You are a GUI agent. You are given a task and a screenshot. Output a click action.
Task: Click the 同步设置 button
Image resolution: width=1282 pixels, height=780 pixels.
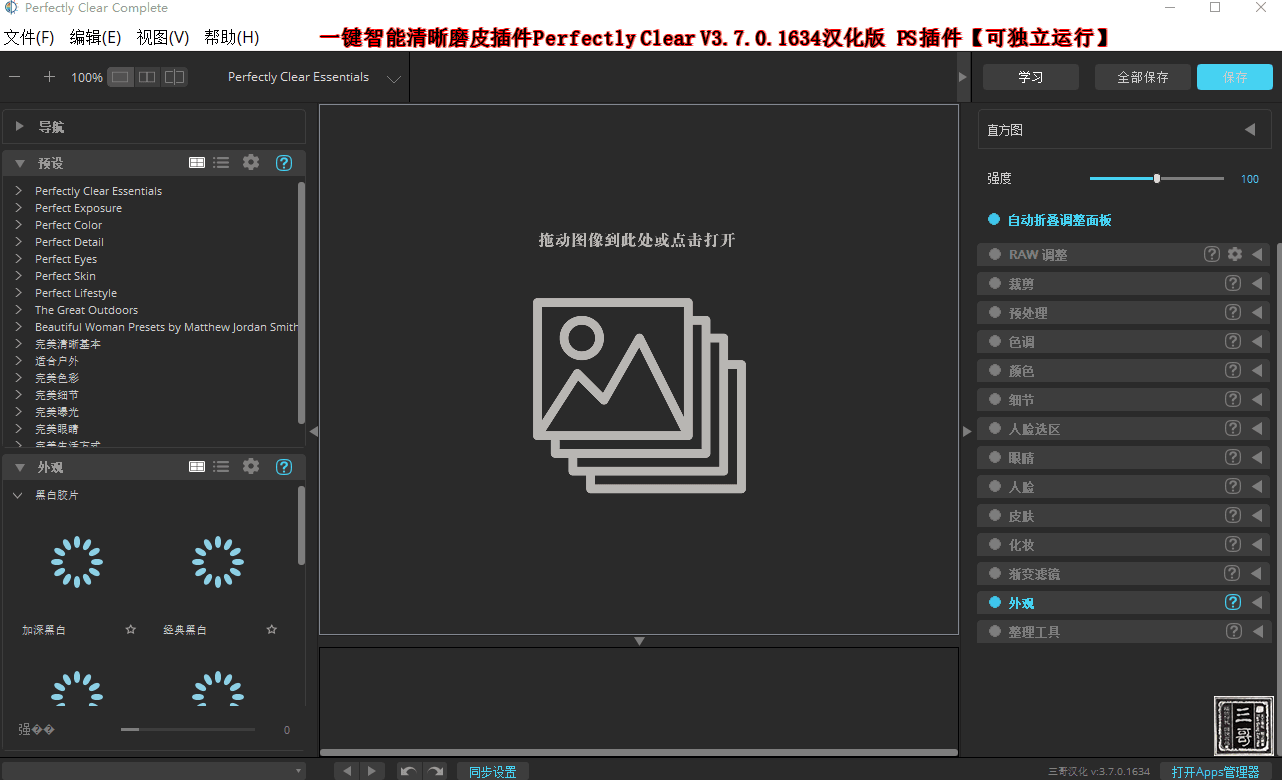(x=493, y=771)
